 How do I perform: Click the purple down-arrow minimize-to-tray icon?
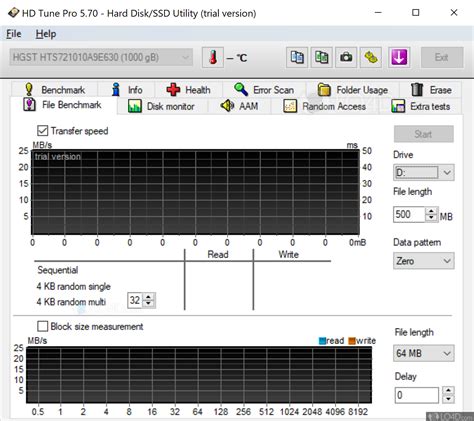click(x=399, y=57)
